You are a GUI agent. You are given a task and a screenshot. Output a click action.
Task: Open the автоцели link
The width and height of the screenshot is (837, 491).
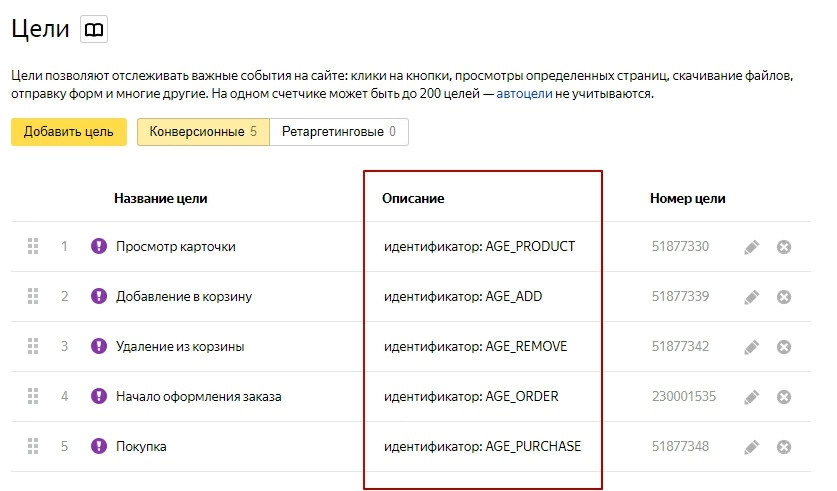point(524,94)
